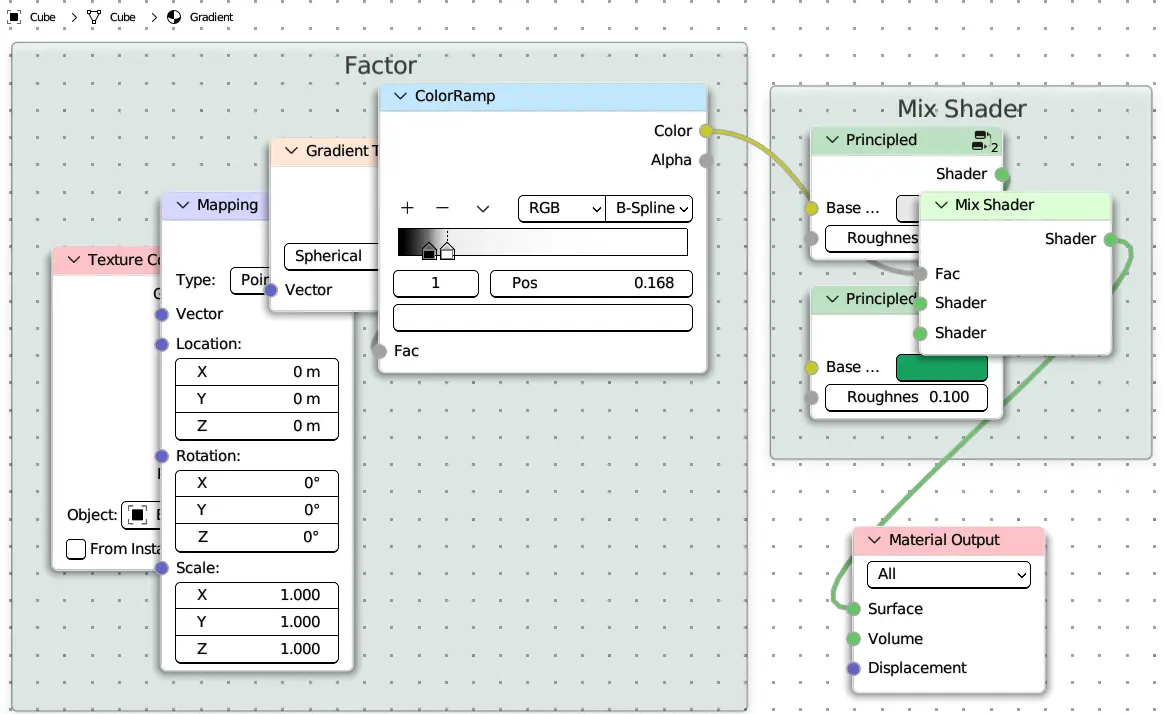The width and height of the screenshot is (1165, 714).
Task: Click the active color stop index field
Action: pos(435,283)
